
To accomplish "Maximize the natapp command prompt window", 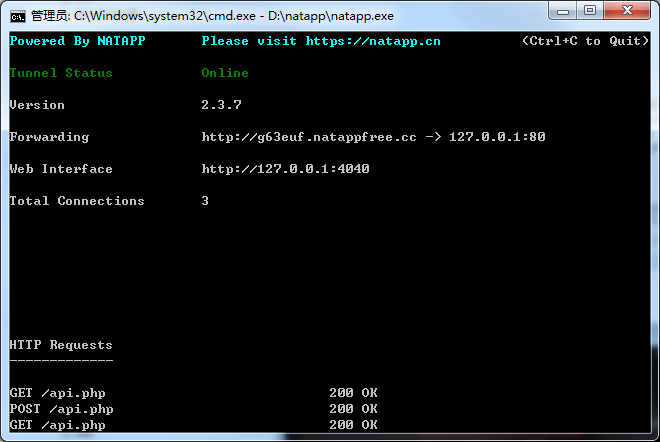I will (x=590, y=11).
